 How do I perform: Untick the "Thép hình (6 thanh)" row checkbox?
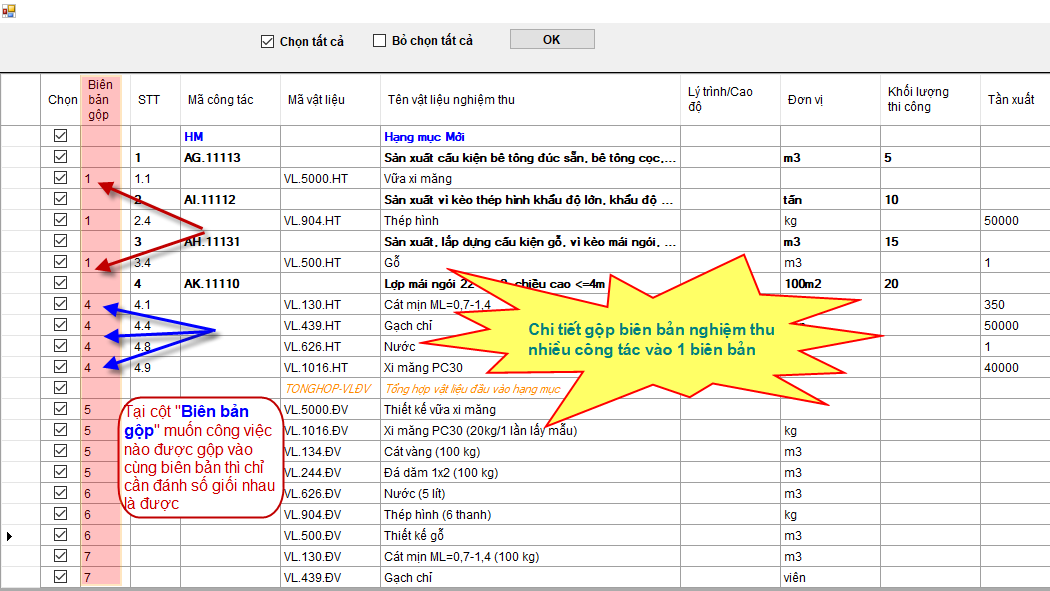[60, 513]
